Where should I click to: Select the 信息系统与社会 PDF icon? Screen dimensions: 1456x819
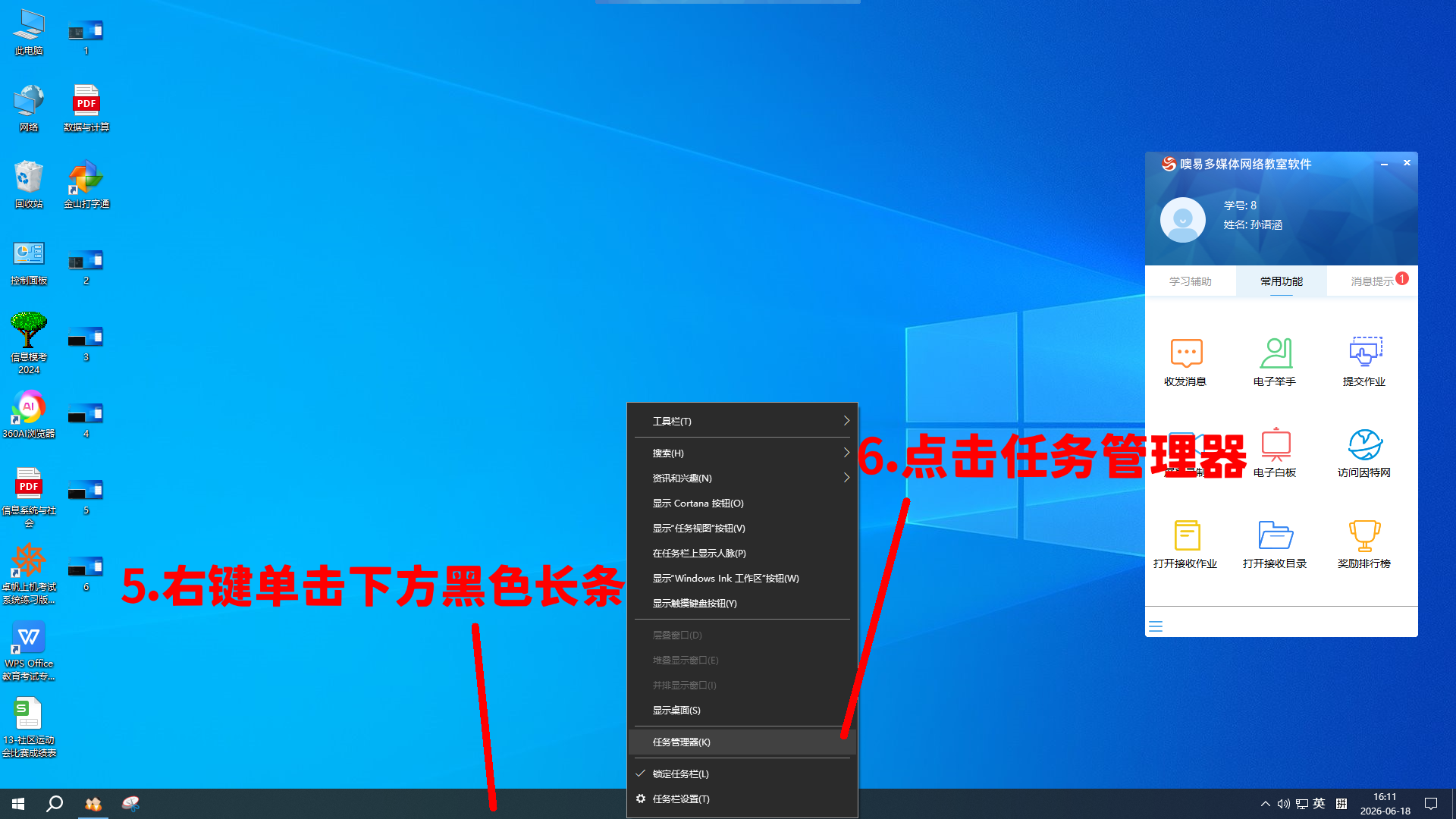(29, 497)
